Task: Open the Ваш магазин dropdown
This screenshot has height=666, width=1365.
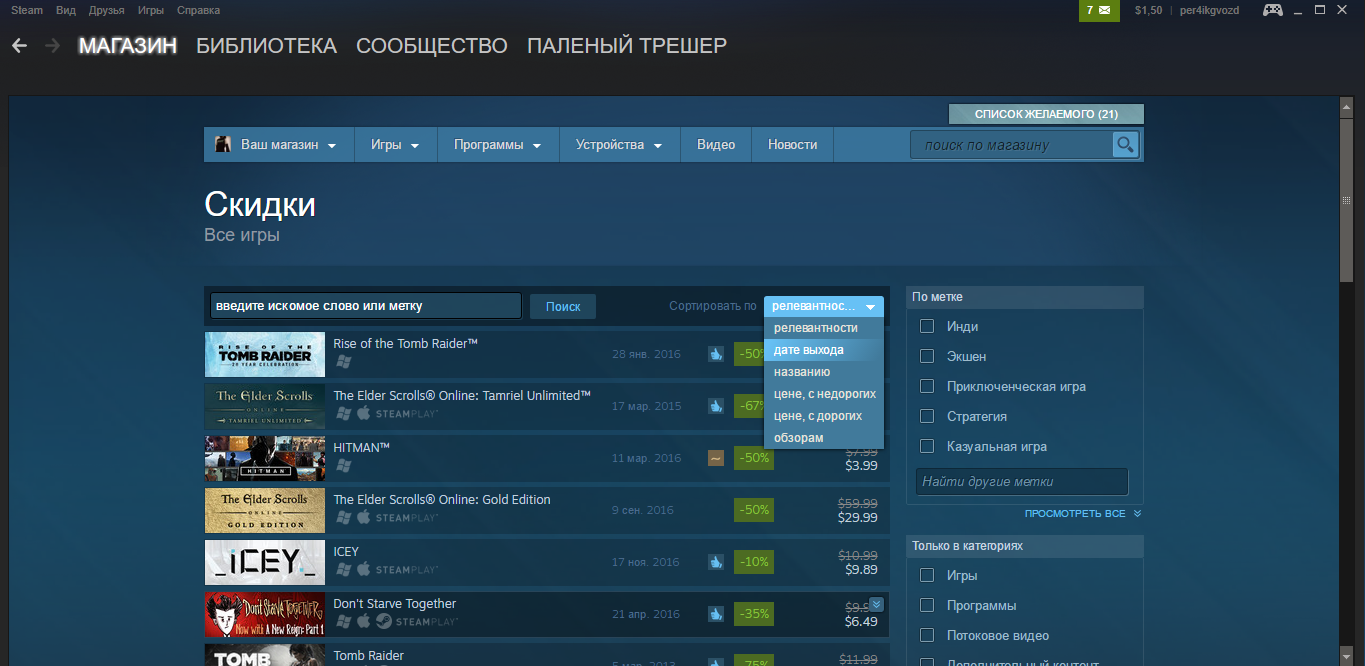Action: pos(278,145)
